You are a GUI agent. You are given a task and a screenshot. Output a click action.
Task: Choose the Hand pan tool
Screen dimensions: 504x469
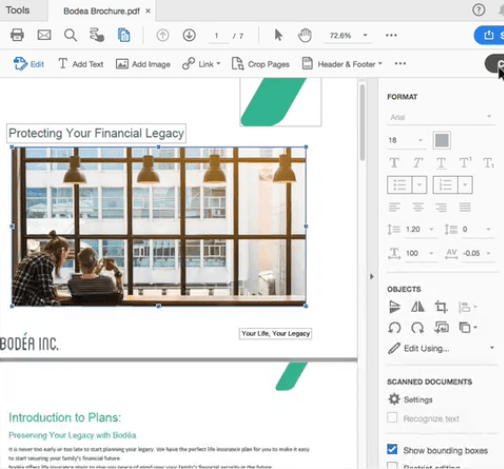tap(305, 35)
